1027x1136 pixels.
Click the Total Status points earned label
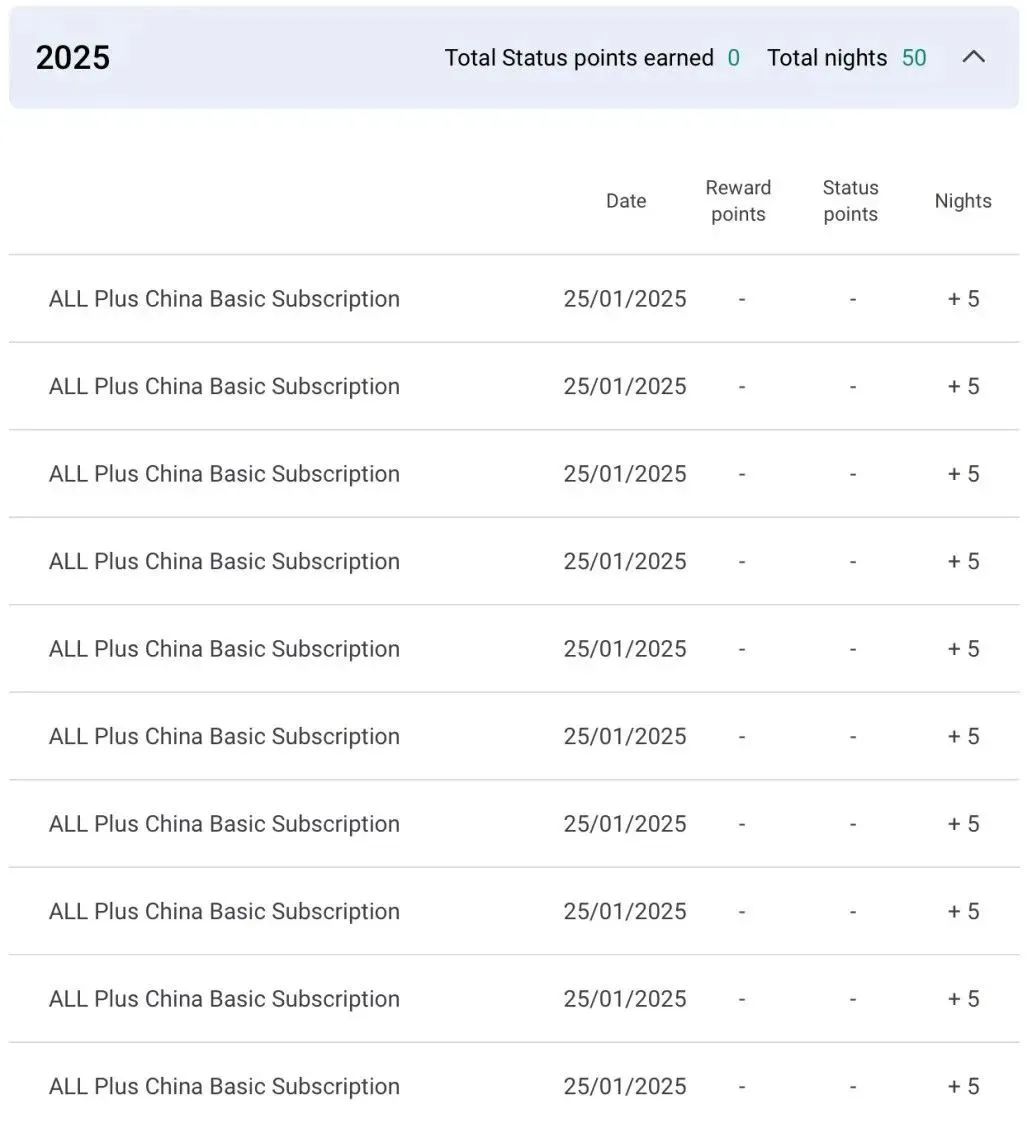click(x=579, y=58)
